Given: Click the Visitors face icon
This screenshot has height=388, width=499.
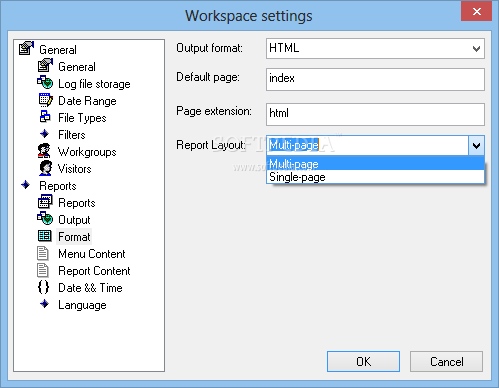Looking at the screenshot, I should pos(45,168).
